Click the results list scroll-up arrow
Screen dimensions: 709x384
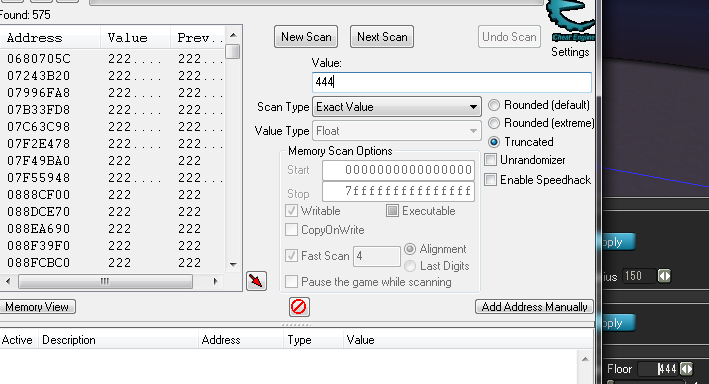(x=233, y=35)
